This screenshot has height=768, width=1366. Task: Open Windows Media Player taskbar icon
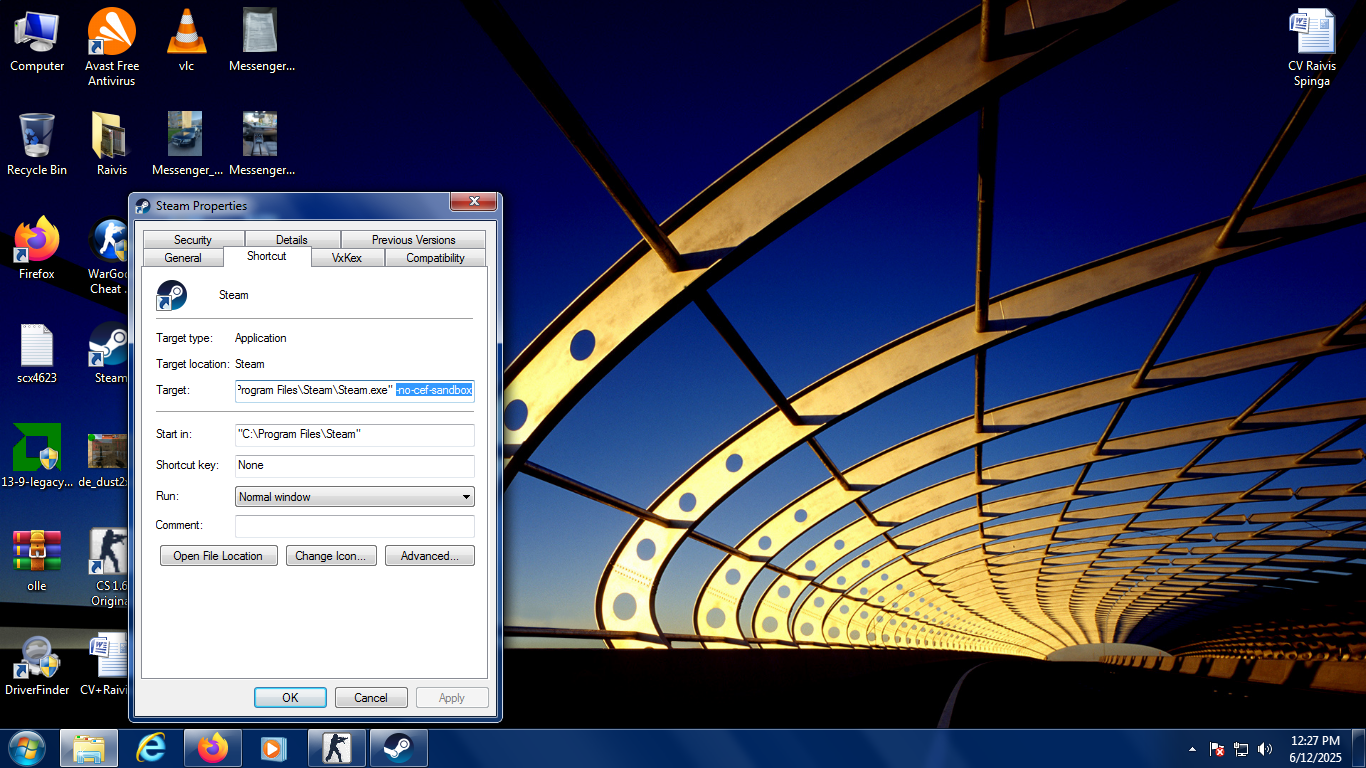275,748
